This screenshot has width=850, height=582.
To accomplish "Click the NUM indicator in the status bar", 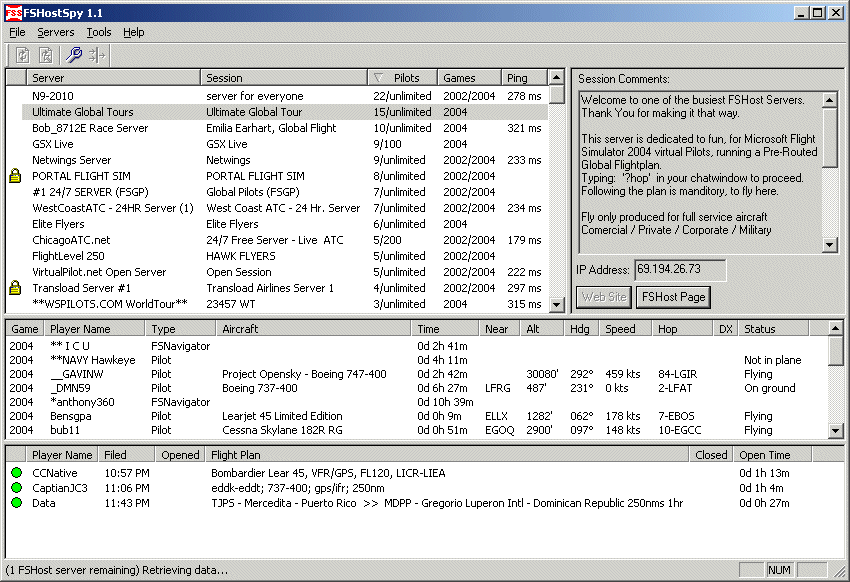I will 779,570.
